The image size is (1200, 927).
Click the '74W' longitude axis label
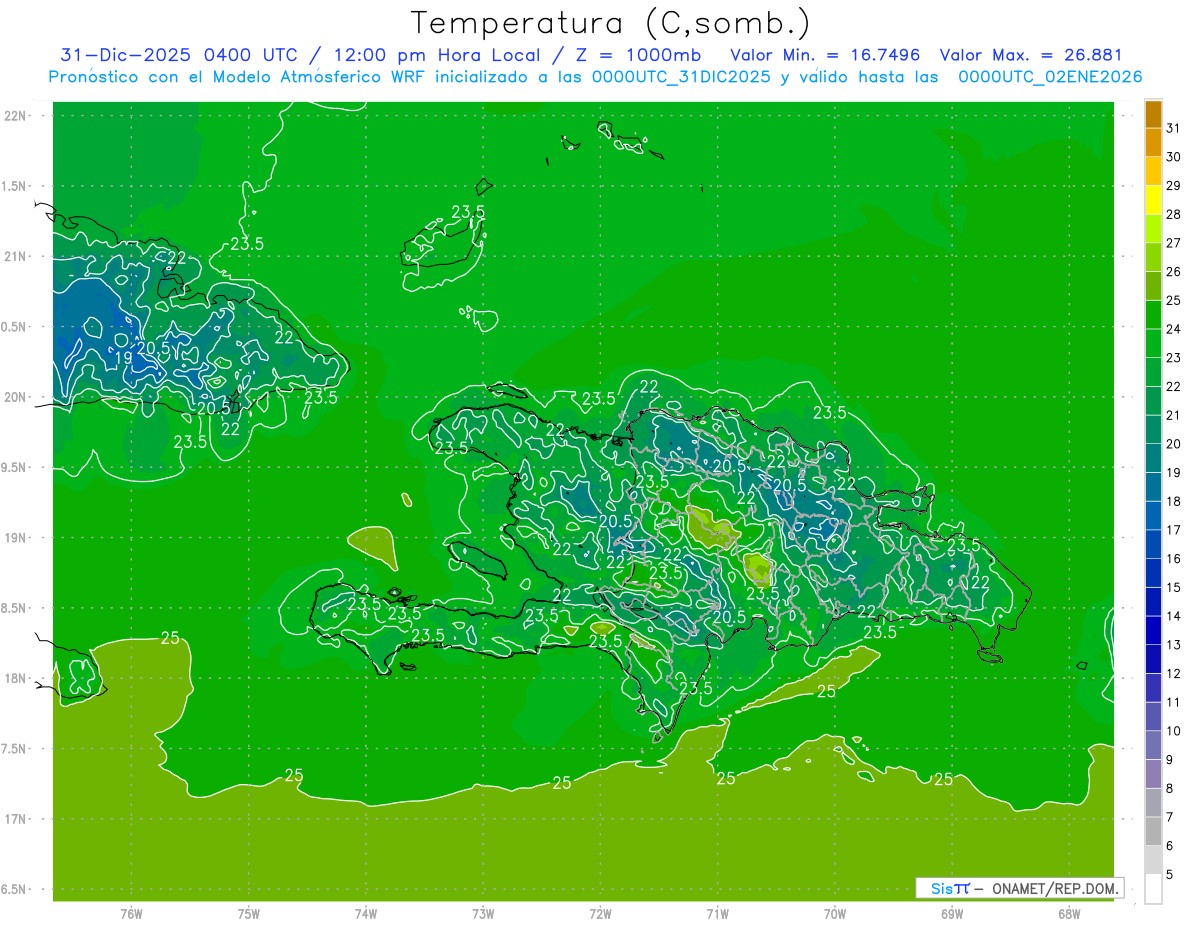click(x=365, y=914)
